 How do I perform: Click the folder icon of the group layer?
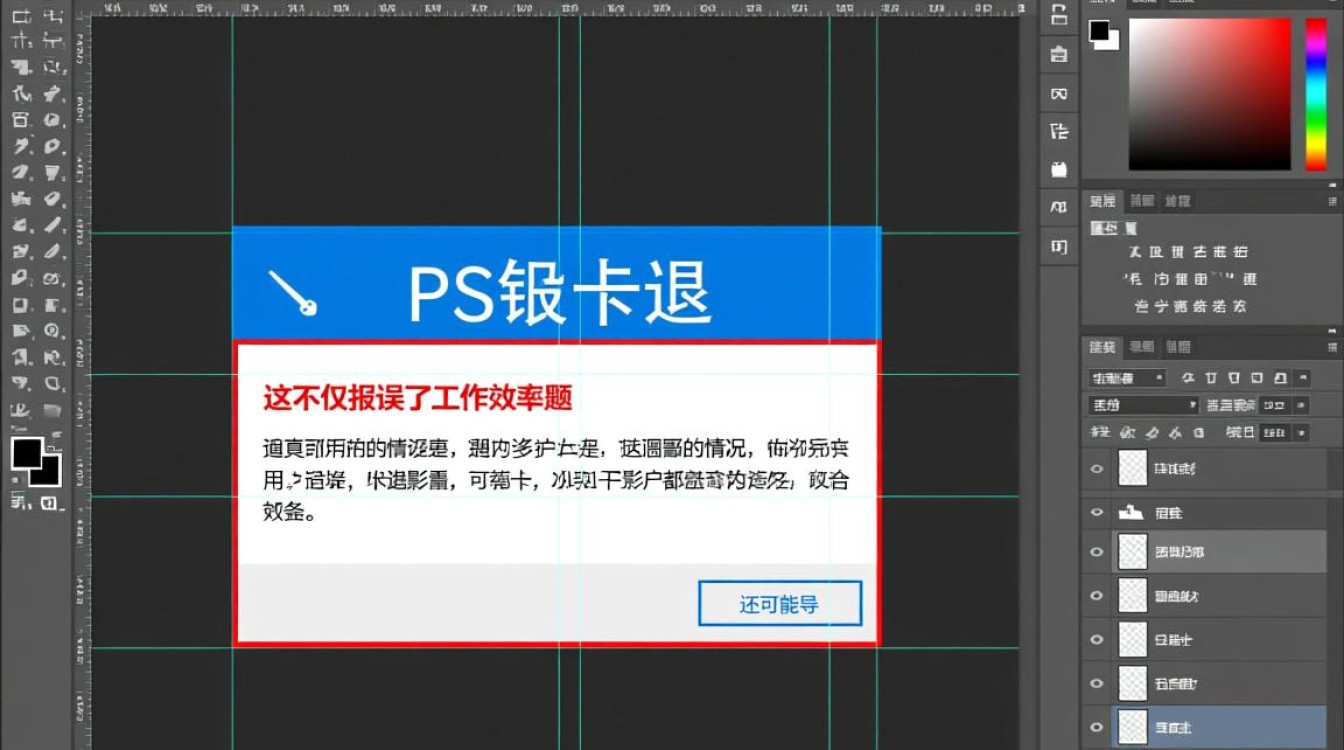(1131, 512)
